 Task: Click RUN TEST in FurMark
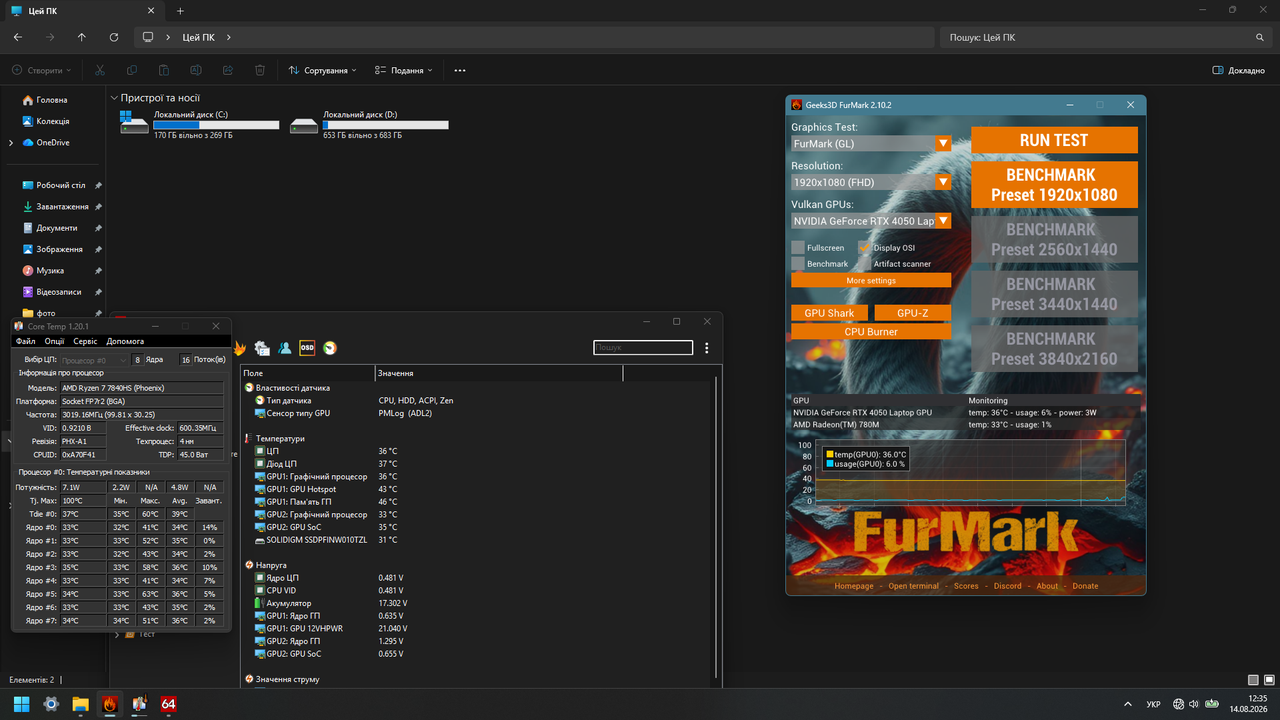1054,140
